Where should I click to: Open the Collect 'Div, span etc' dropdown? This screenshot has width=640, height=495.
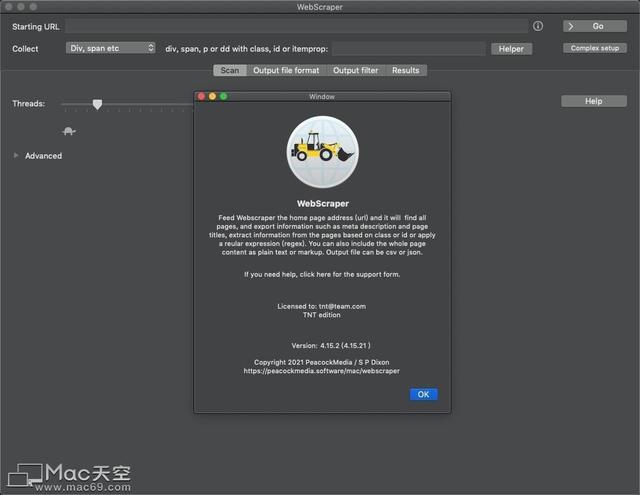(110, 48)
